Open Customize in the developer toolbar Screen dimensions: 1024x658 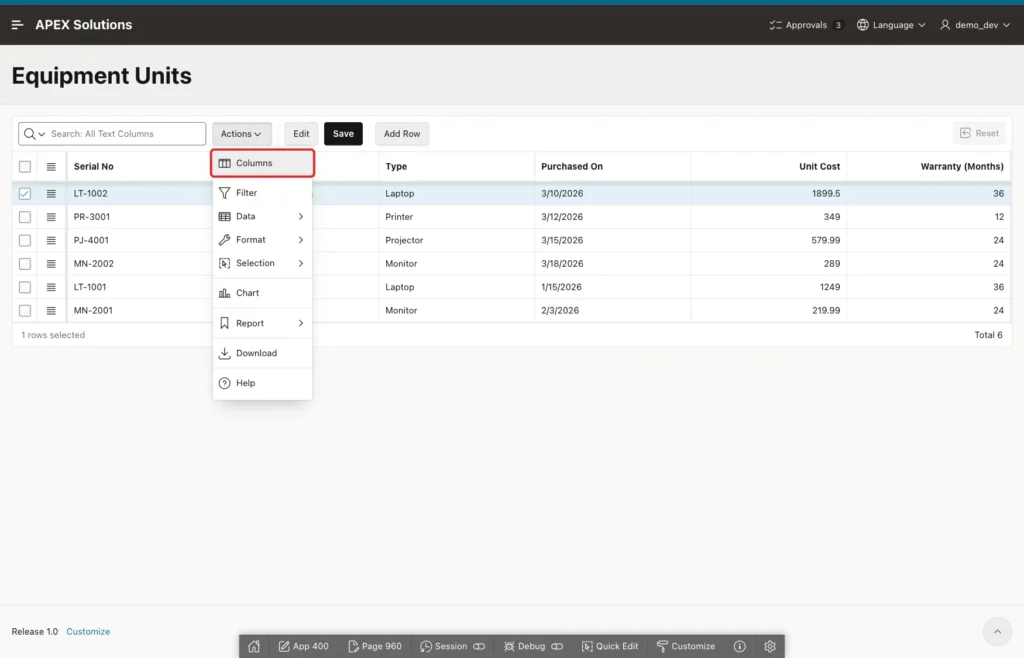[x=686, y=646]
